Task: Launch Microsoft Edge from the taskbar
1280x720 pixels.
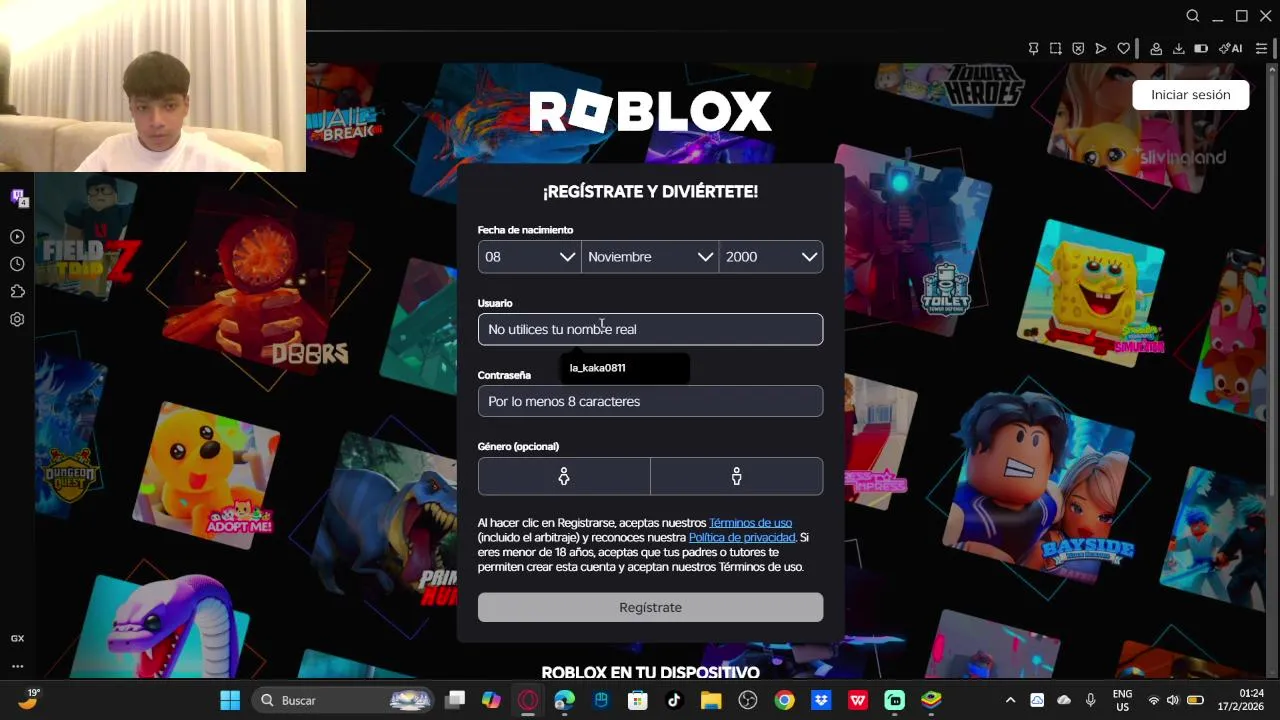Action: click(x=565, y=700)
